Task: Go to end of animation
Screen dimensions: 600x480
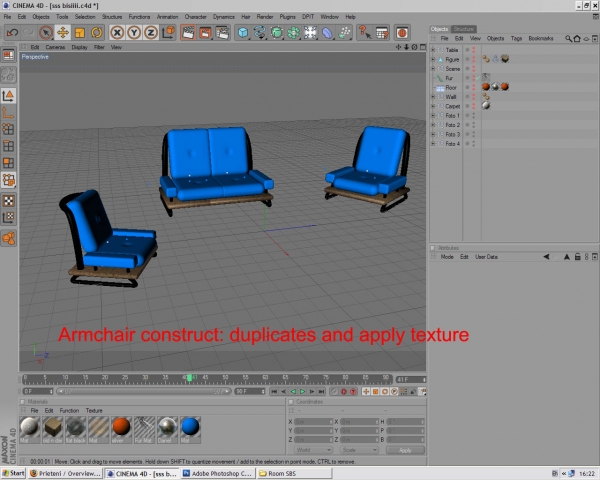Action: (x=321, y=392)
